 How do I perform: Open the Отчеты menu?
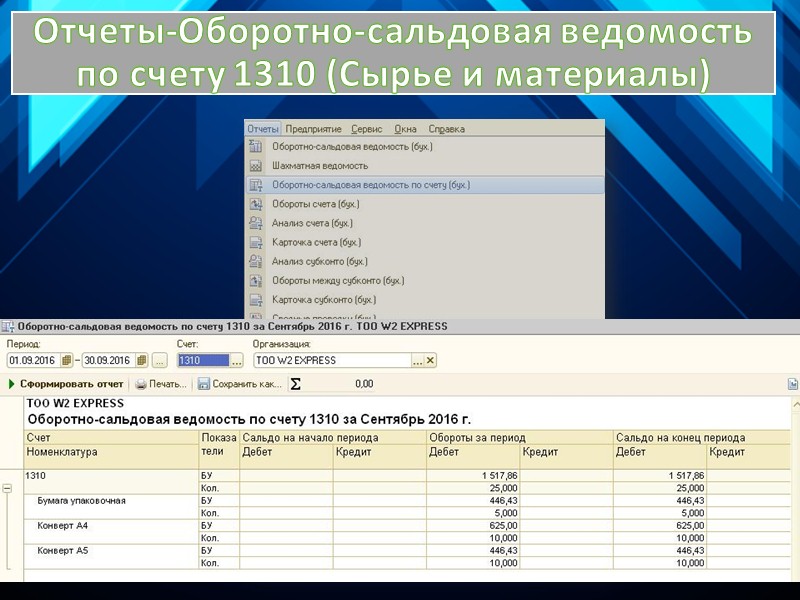(263, 129)
